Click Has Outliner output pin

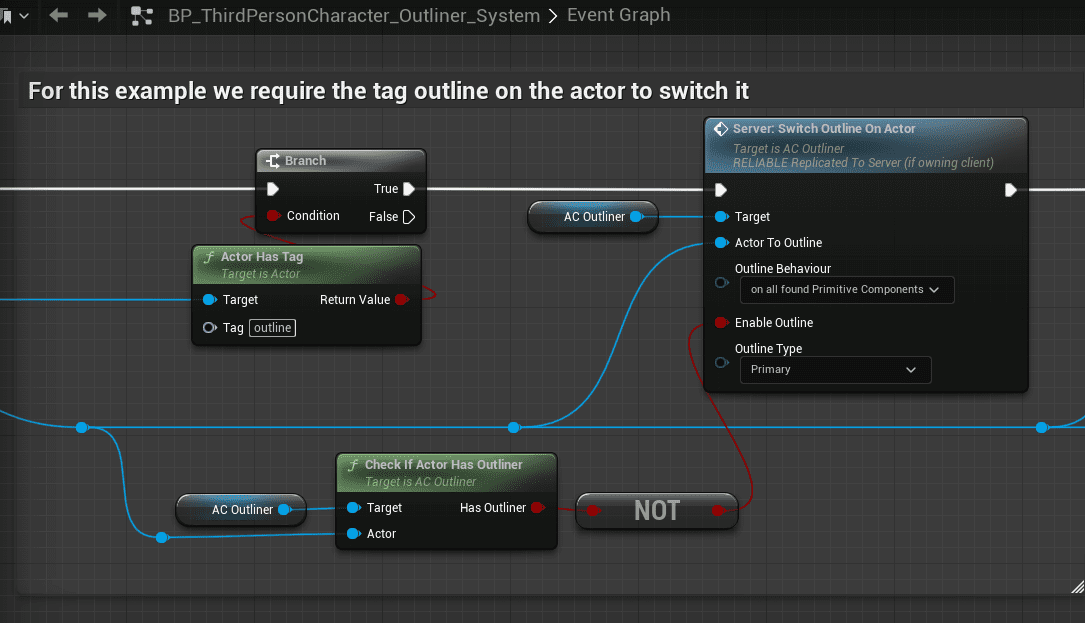point(538,507)
